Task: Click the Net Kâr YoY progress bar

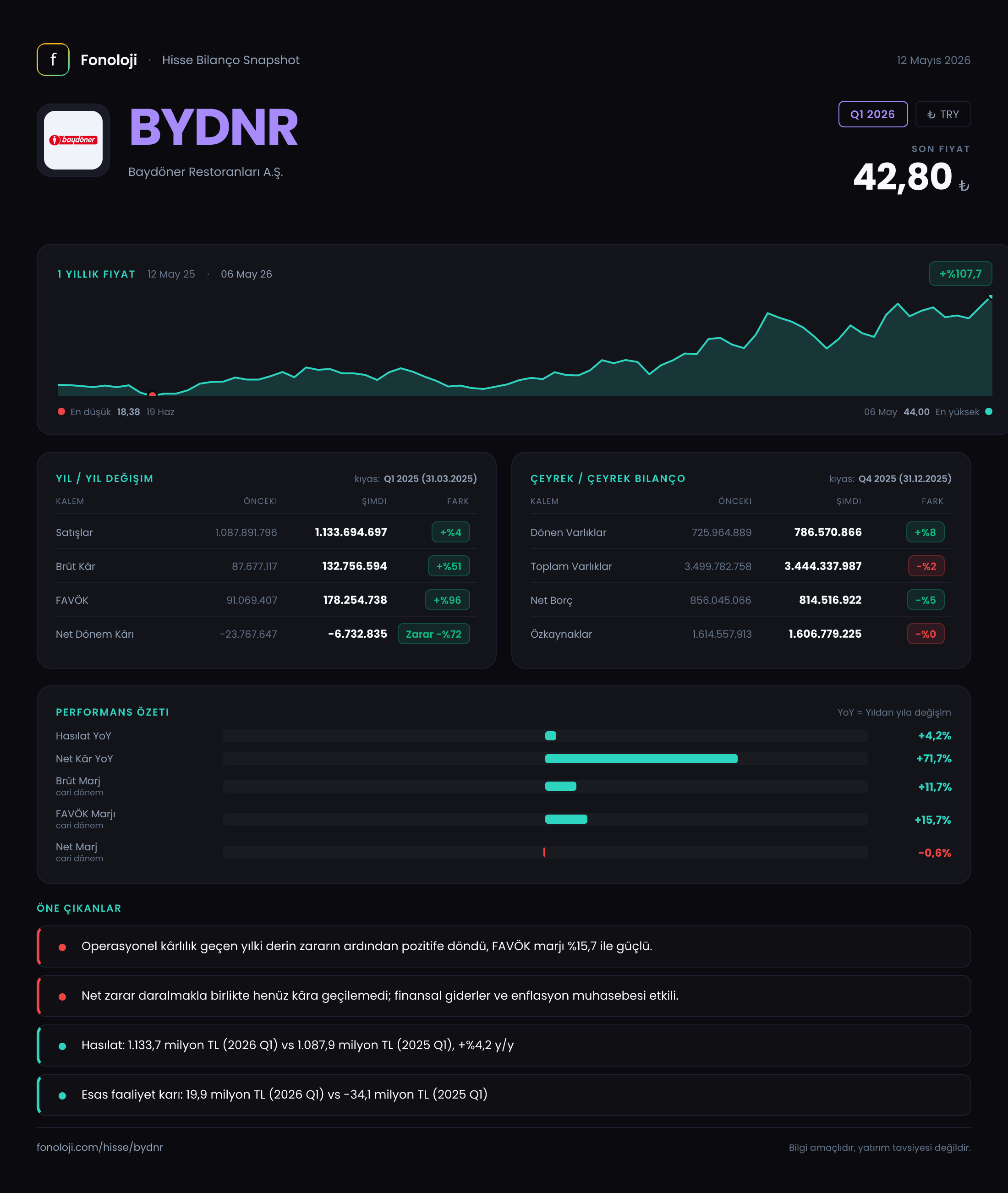Action: [545, 759]
